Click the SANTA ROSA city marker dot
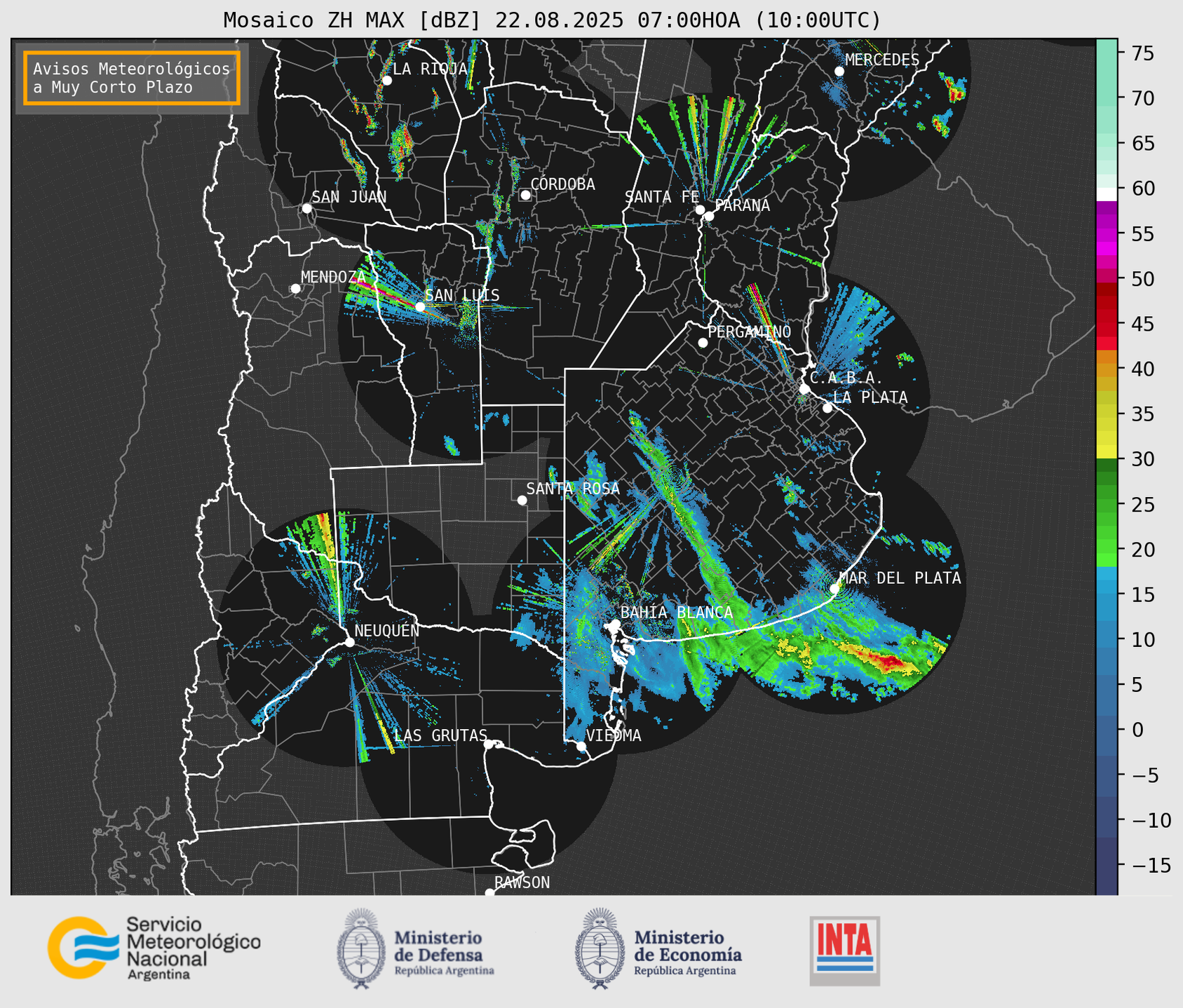 [x=522, y=500]
